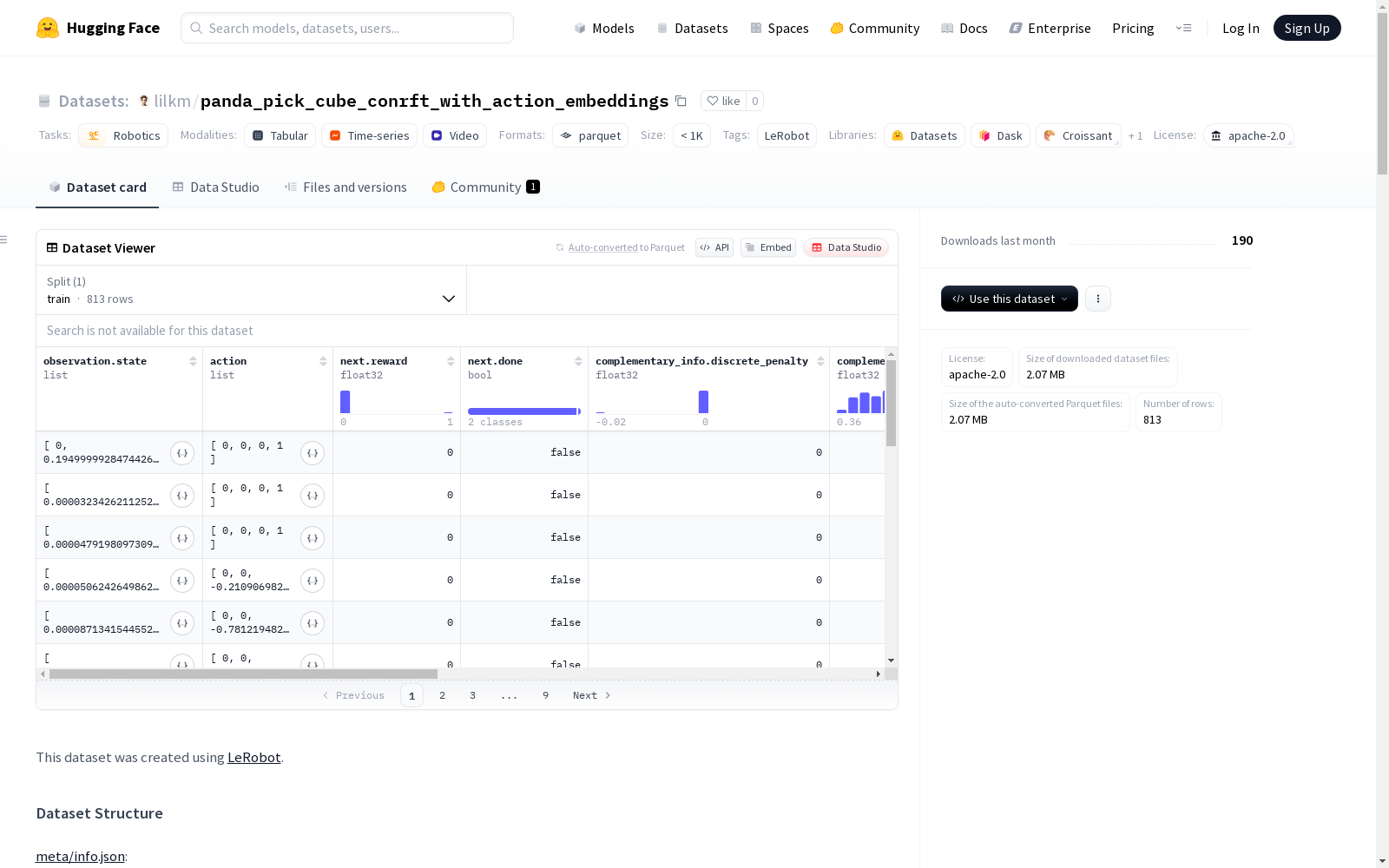Expand JSON for 0.0000479198097309 state cell
Screen dimensions: 1389x868
click(x=182, y=538)
